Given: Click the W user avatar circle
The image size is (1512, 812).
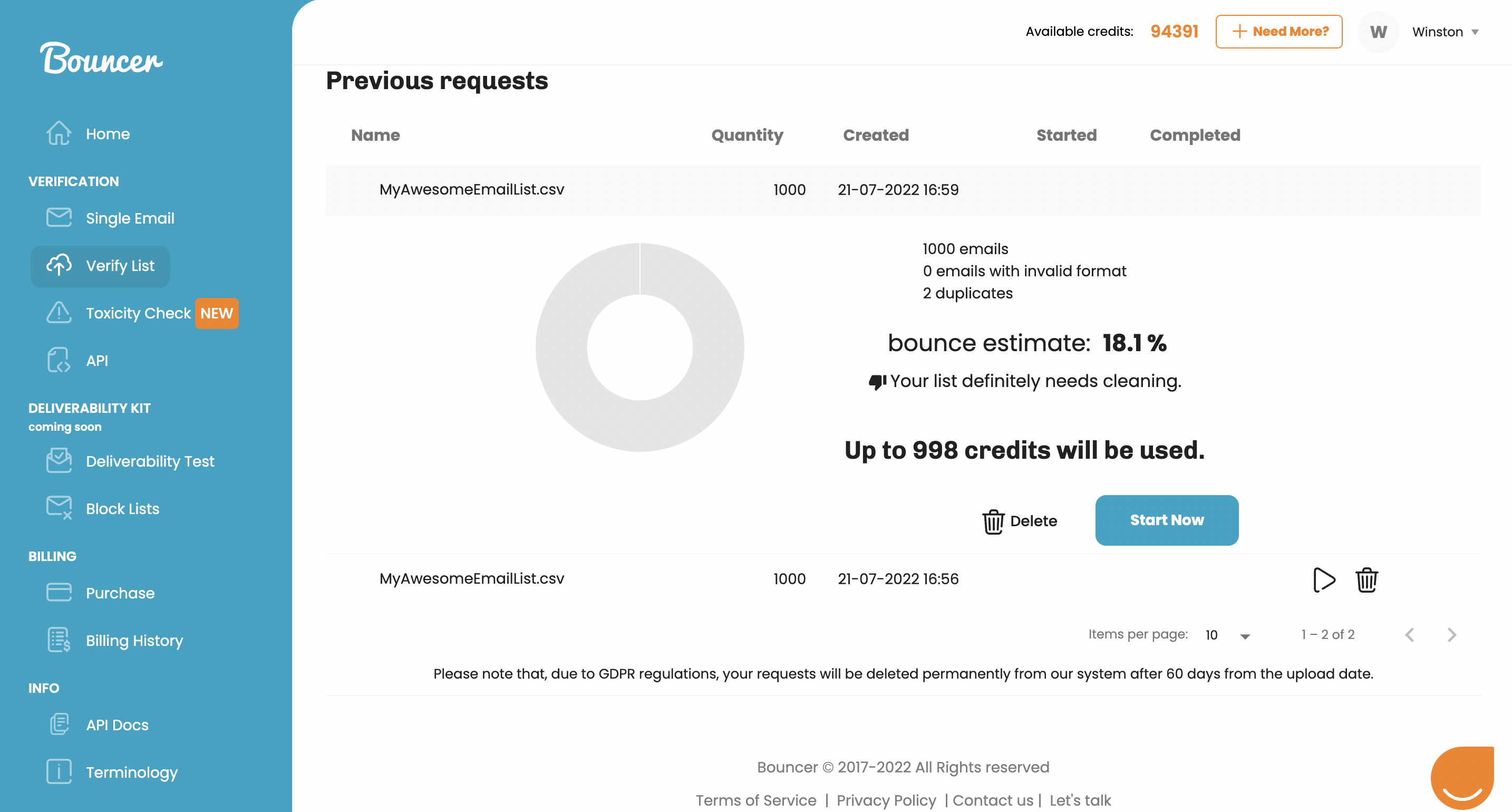Looking at the screenshot, I should coord(1378,32).
